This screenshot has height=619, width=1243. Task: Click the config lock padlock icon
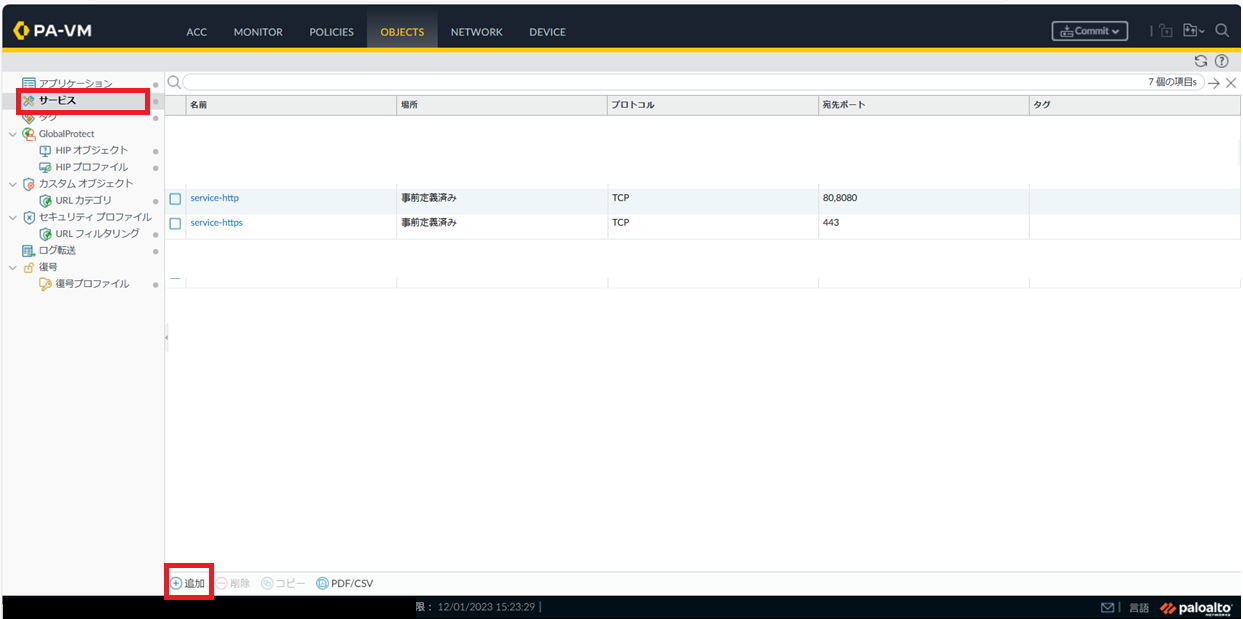[1166, 31]
